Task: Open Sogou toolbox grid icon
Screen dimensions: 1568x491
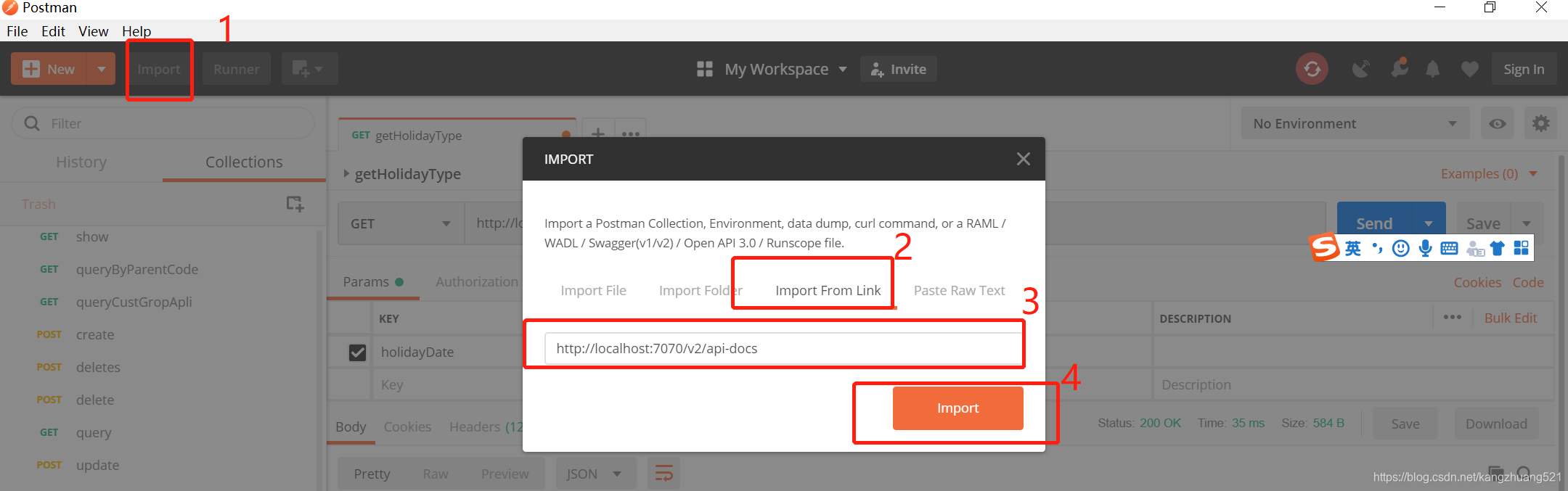Action: point(1522,248)
